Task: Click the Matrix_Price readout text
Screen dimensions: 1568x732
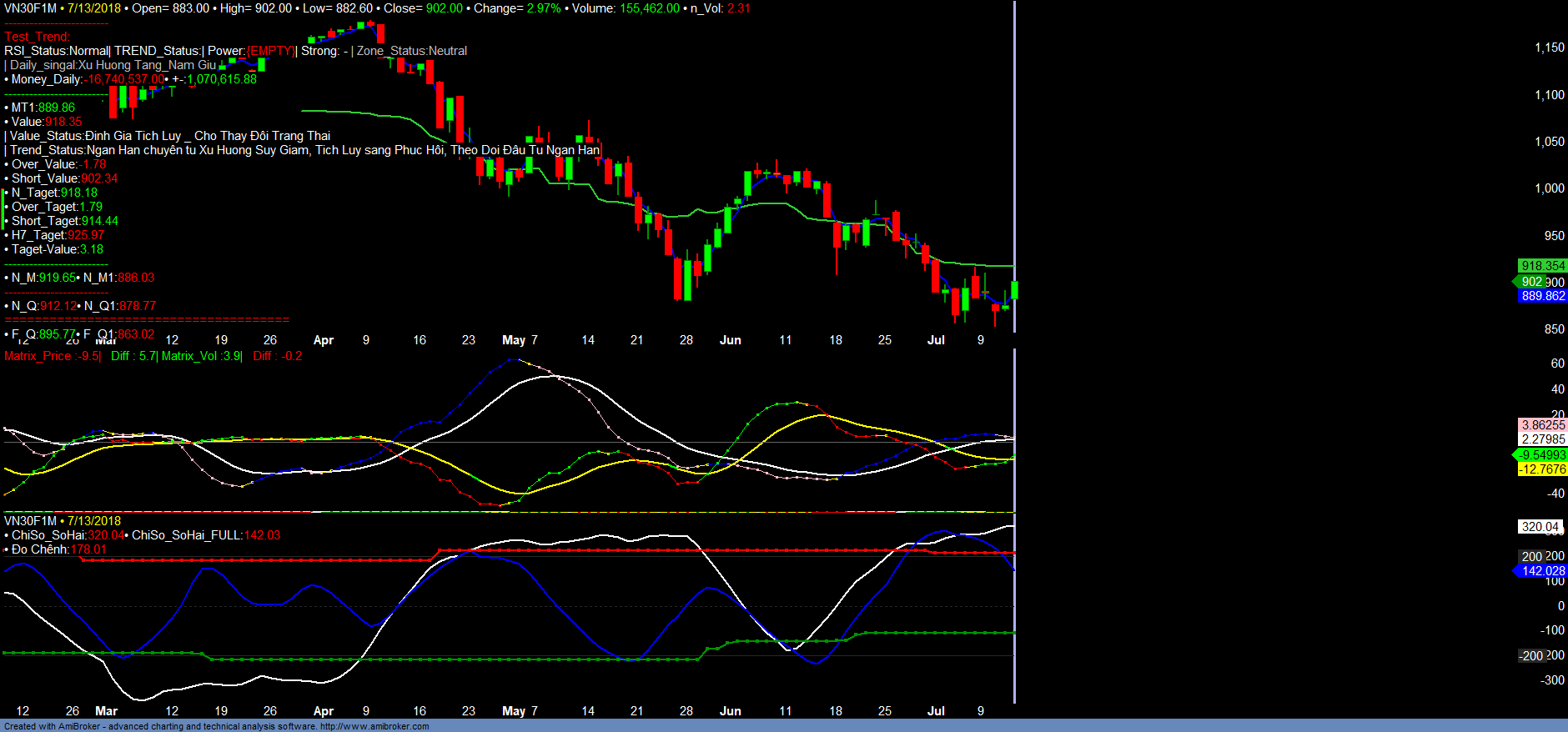Action: click(x=52, y=356)
